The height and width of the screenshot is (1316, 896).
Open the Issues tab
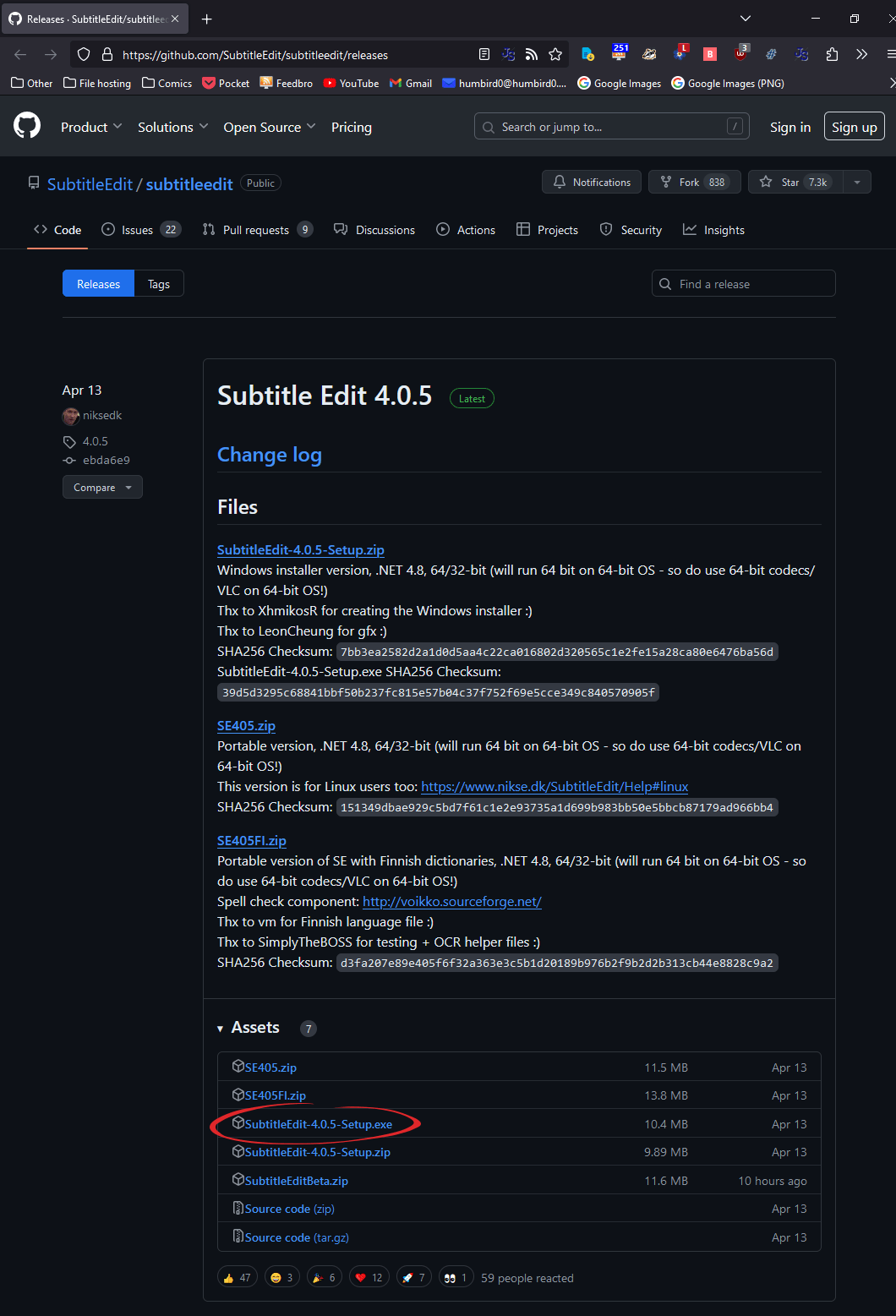pyautogui.click(x=139, y=230)
